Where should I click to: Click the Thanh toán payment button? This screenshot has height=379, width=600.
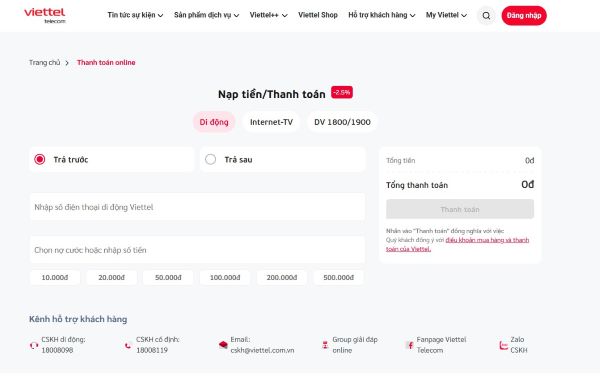click(x=460, y=209)
